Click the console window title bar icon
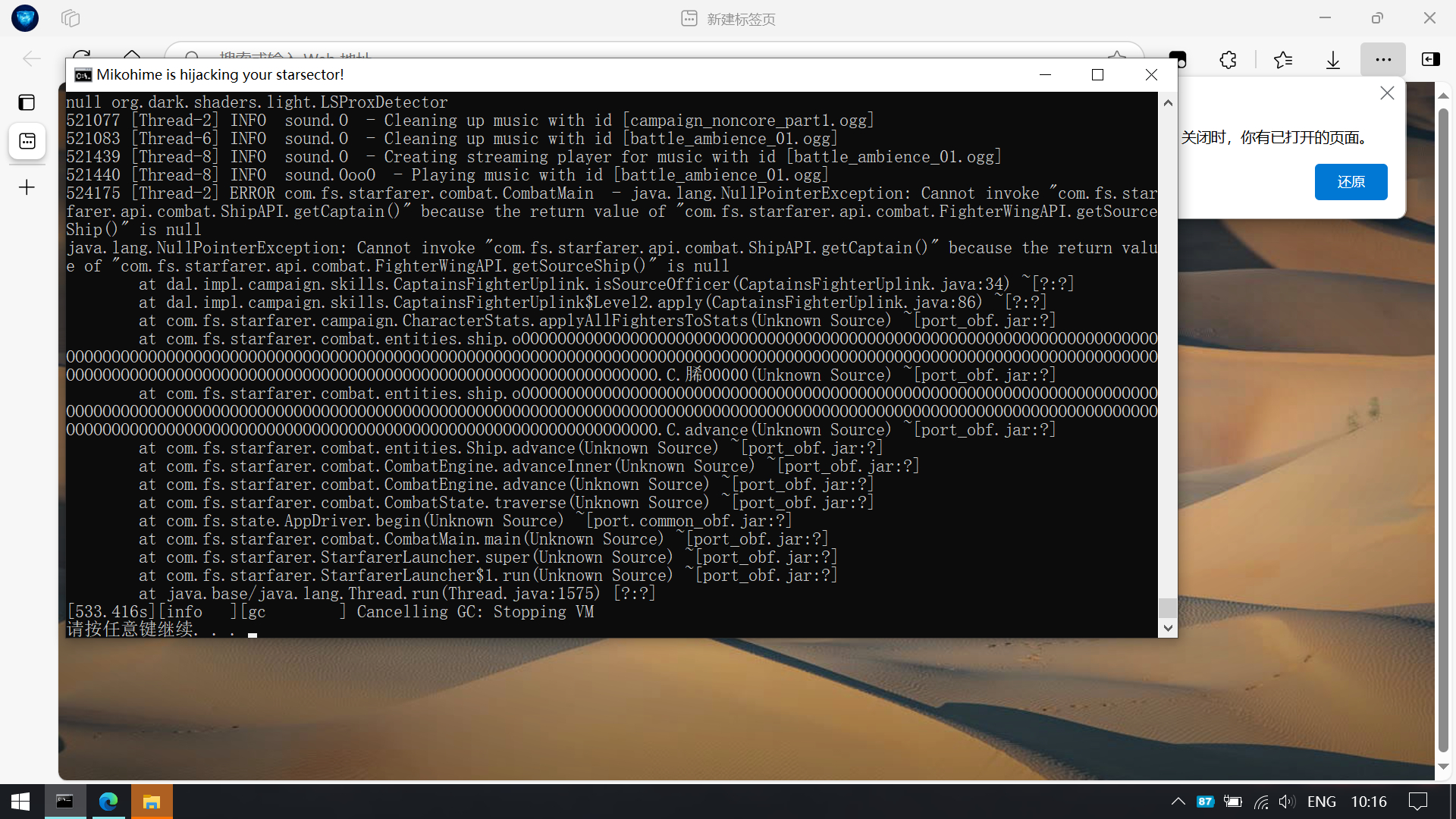The height and width of the screenshot is (819, 1456). [x=83, y=74]
